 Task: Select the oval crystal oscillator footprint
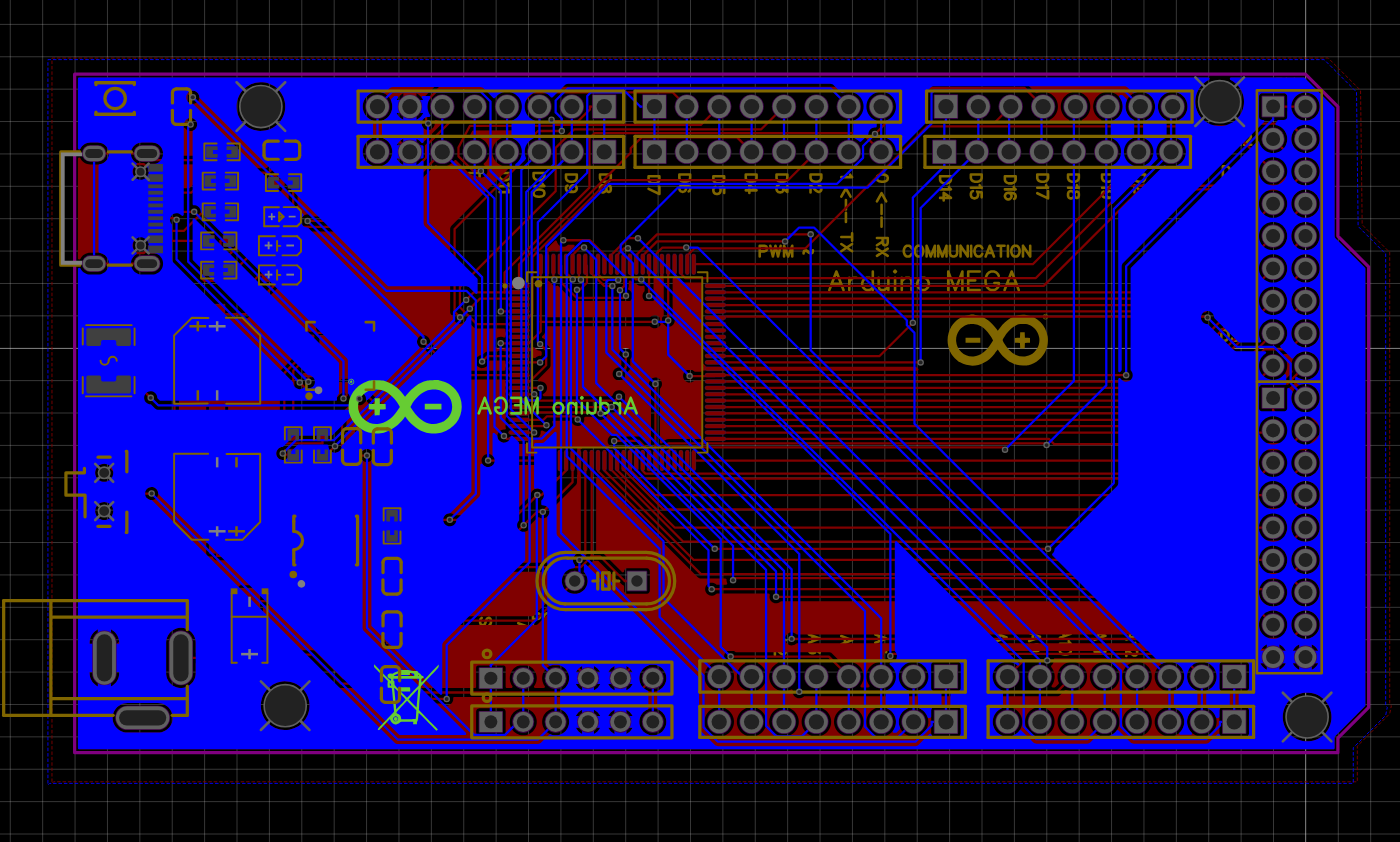tap(606, 581)
